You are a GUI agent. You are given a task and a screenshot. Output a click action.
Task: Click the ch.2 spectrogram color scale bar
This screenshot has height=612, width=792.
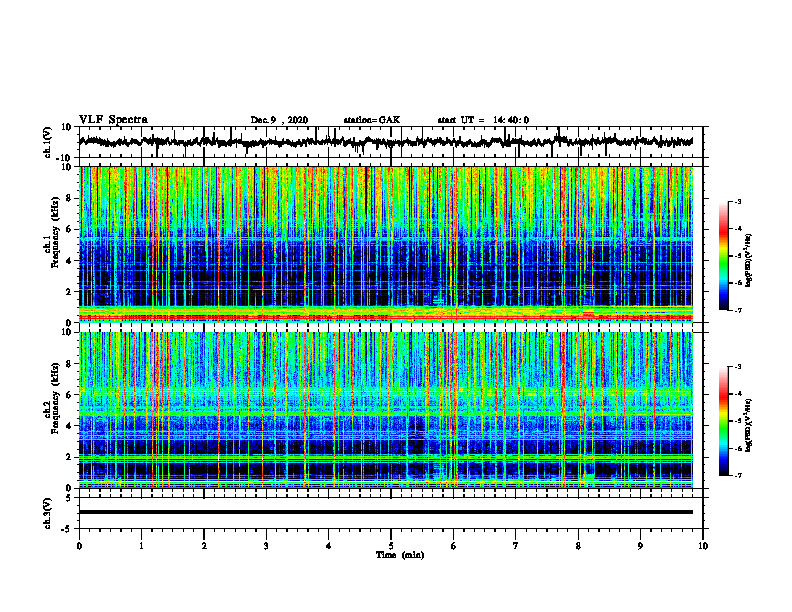[x=723, y=421]
